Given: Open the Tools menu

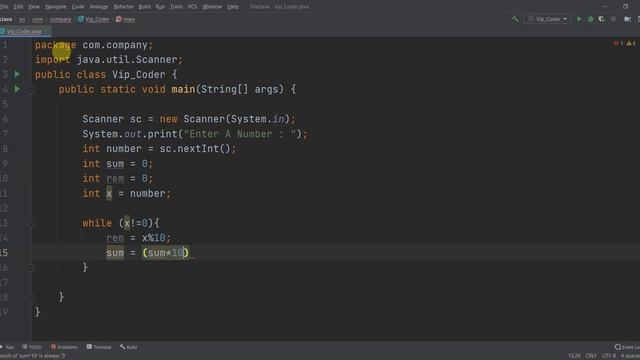Looking at the screenshot, I should coord(176,7).
